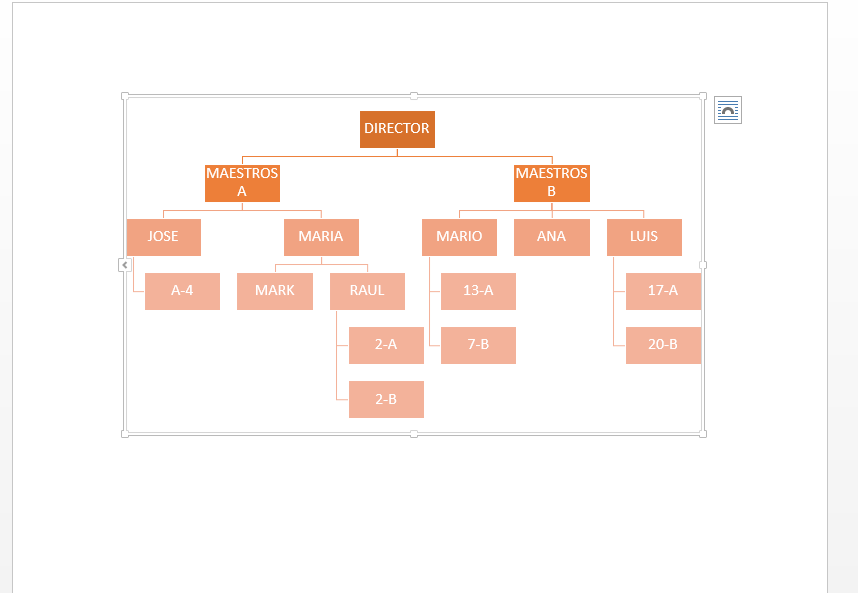Select the MAESTROS A box
Screen dimensions: 858x593
242,183
